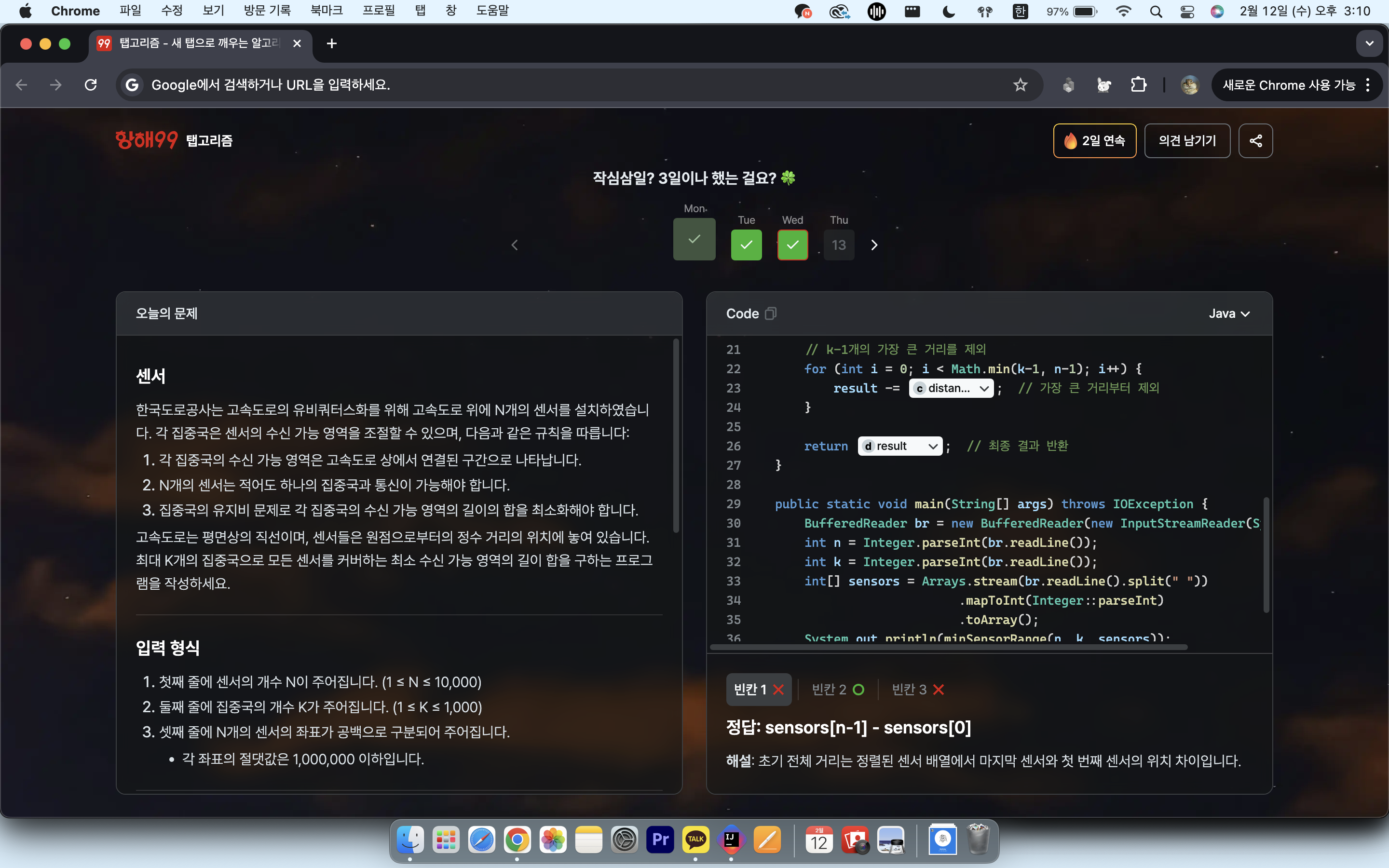Screen dimensions: 1389x868
Task: Open KakaoTalk from the dock
Action: [x=695, y=839]
